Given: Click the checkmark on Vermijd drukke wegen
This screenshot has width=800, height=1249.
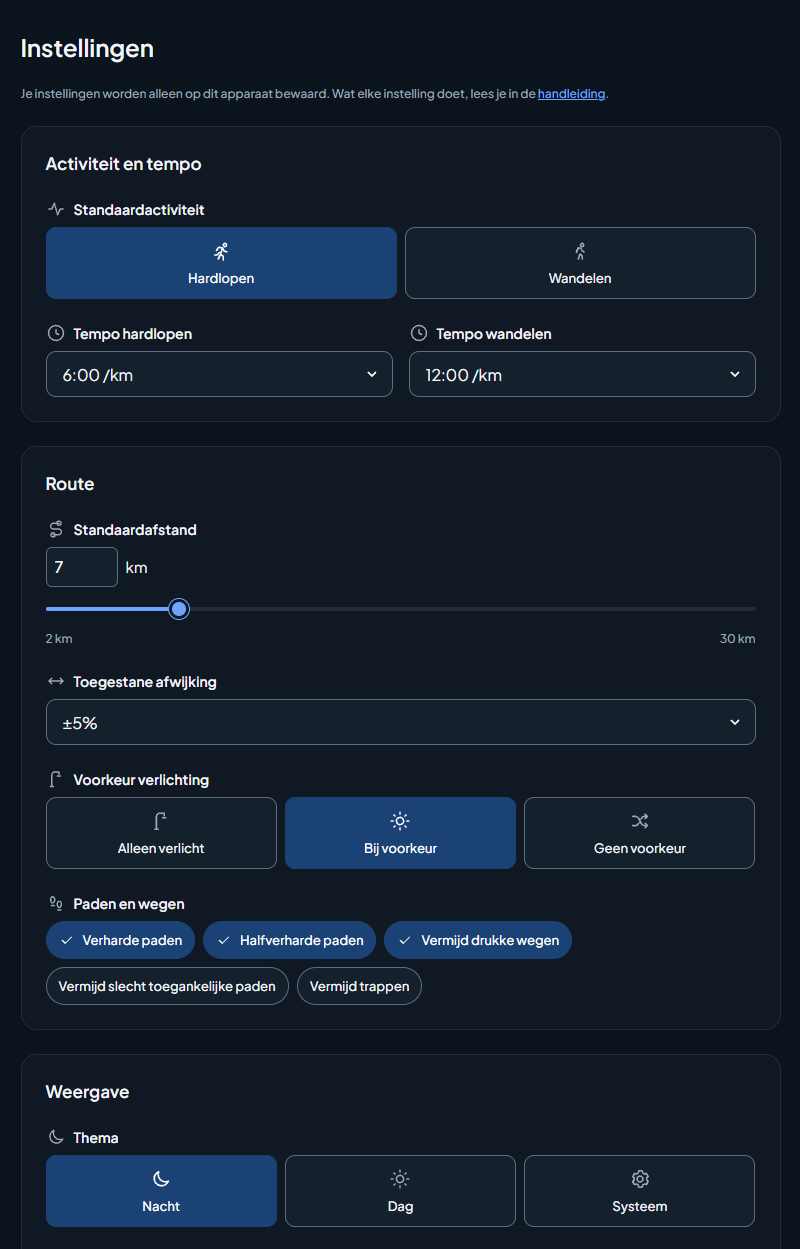Looking at the screenshot, I should 405,940.
